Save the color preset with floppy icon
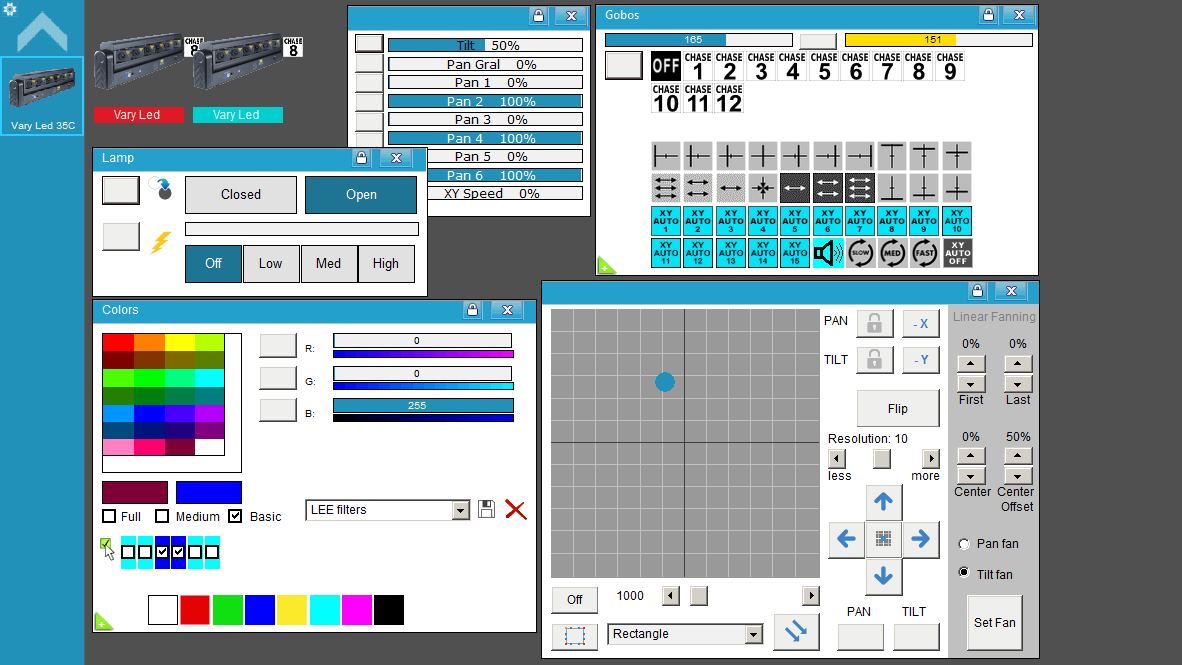1182x665 pixels. (486, 509)
